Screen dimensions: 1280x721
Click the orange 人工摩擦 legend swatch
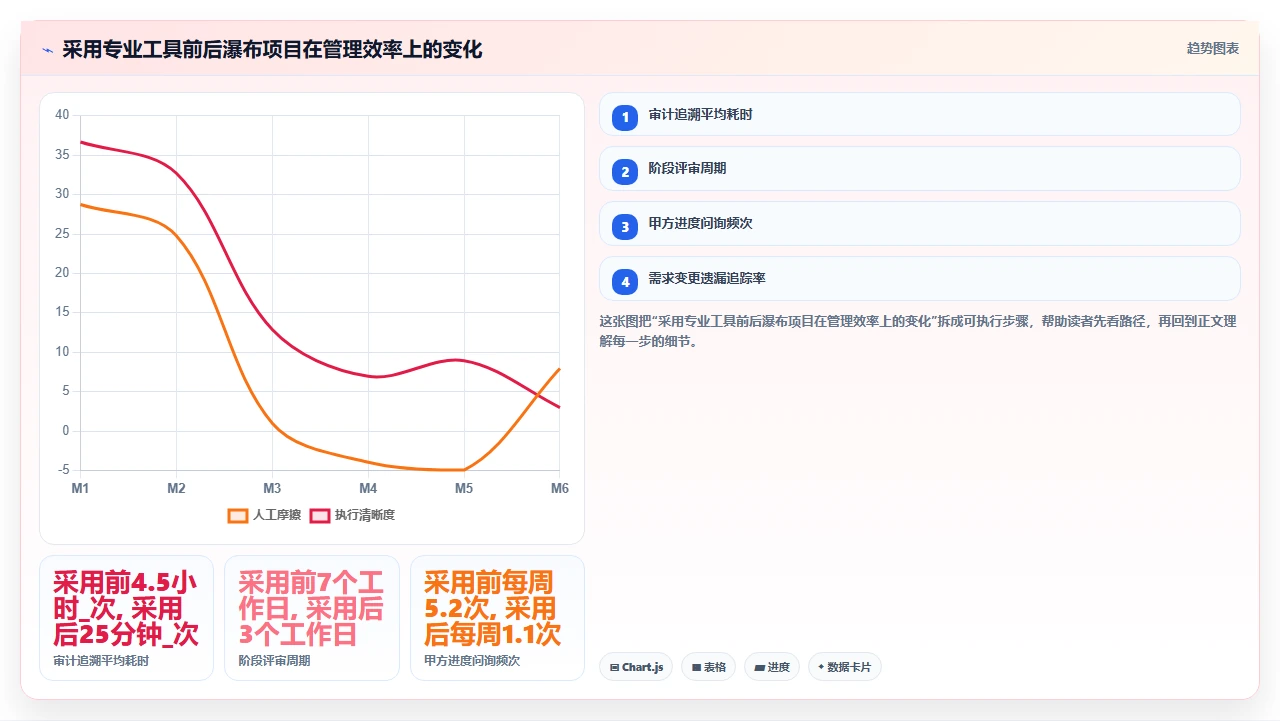tap(238, 516)
